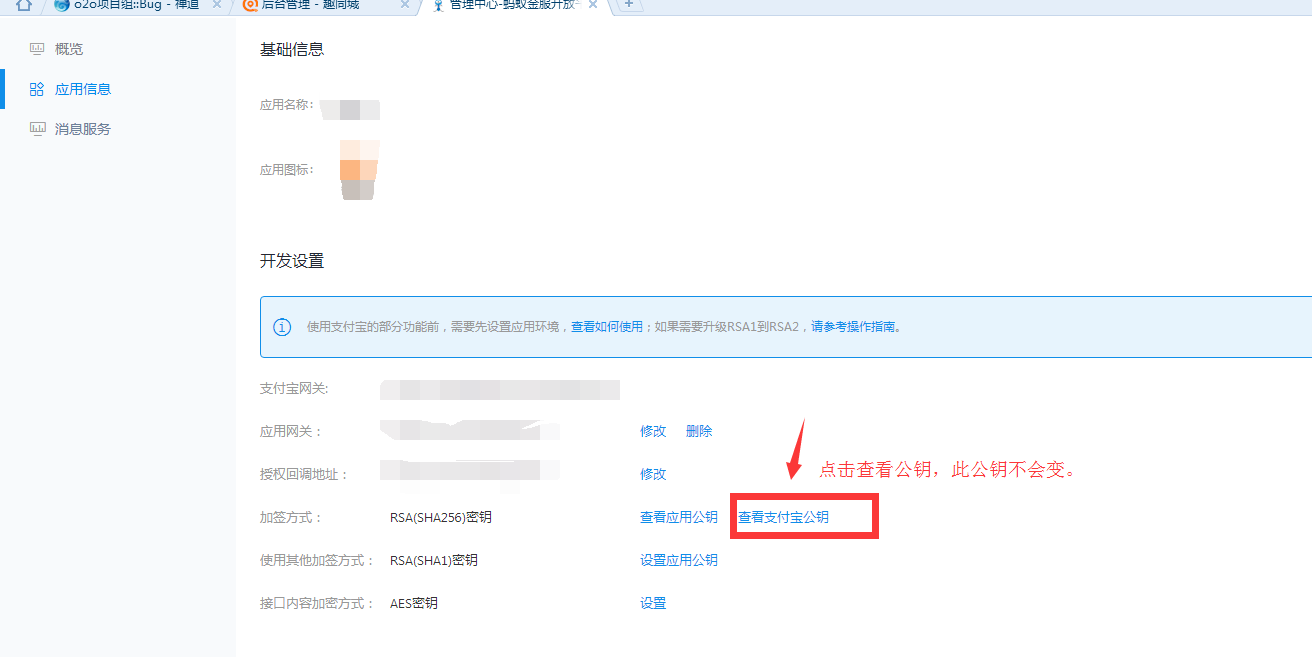Click the 禅道 favicon on the first tab
1312x657 pixels.
point(60,7)
